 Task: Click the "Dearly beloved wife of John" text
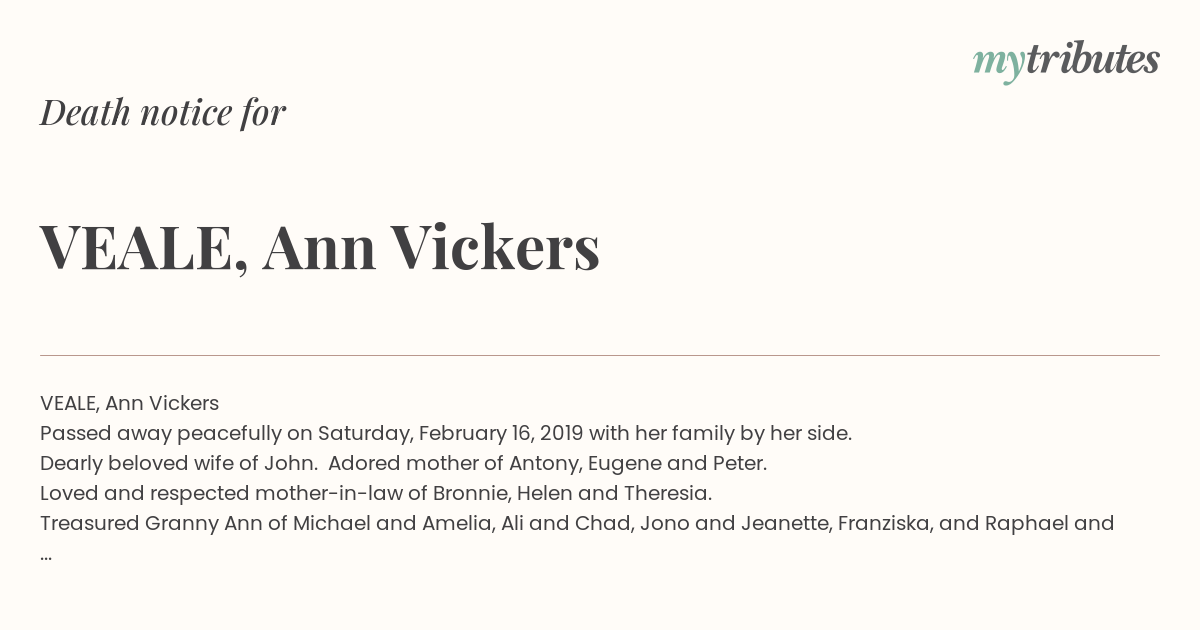177,463
